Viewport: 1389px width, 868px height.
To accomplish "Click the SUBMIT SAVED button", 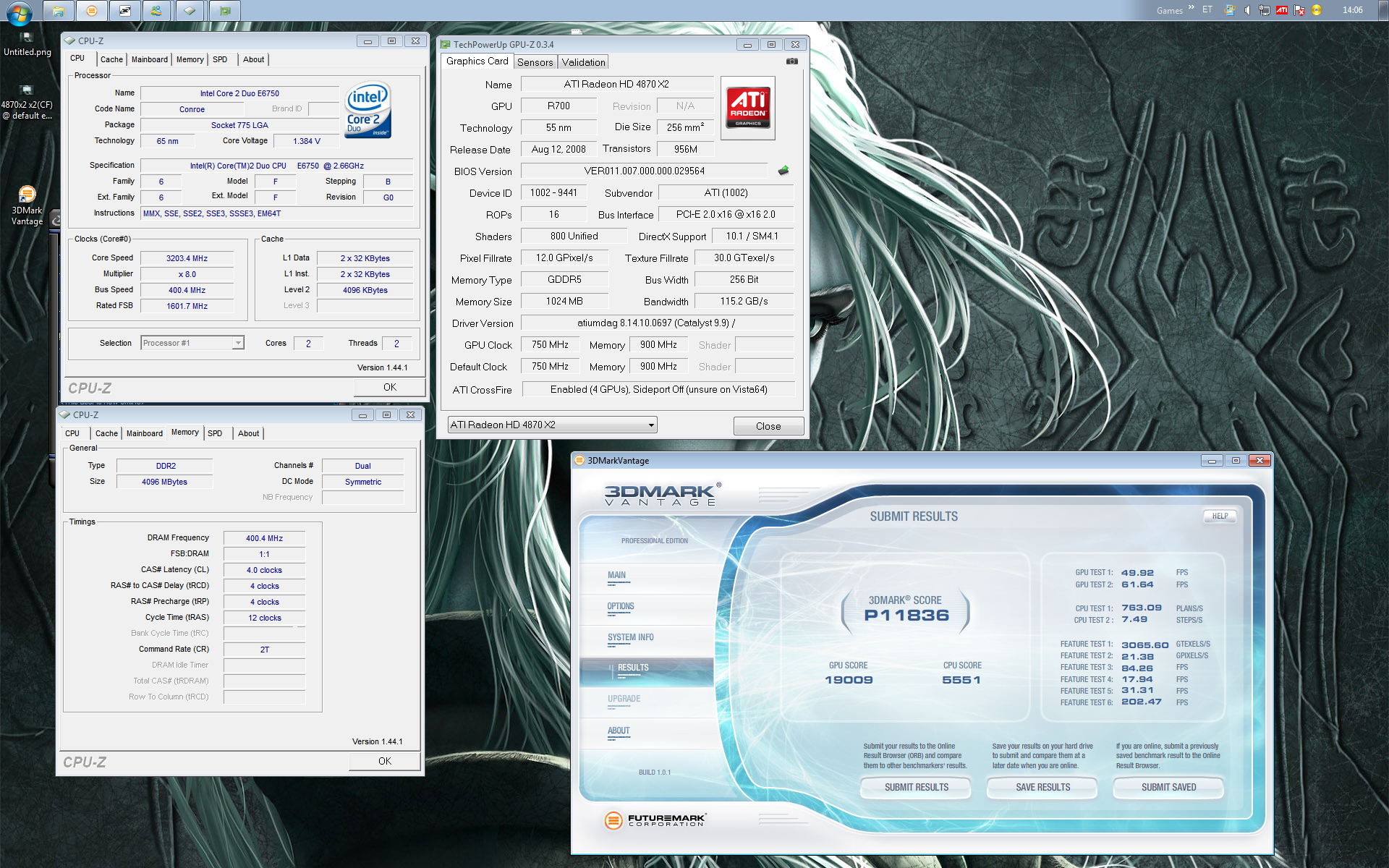I will (x=1168, y=787).
